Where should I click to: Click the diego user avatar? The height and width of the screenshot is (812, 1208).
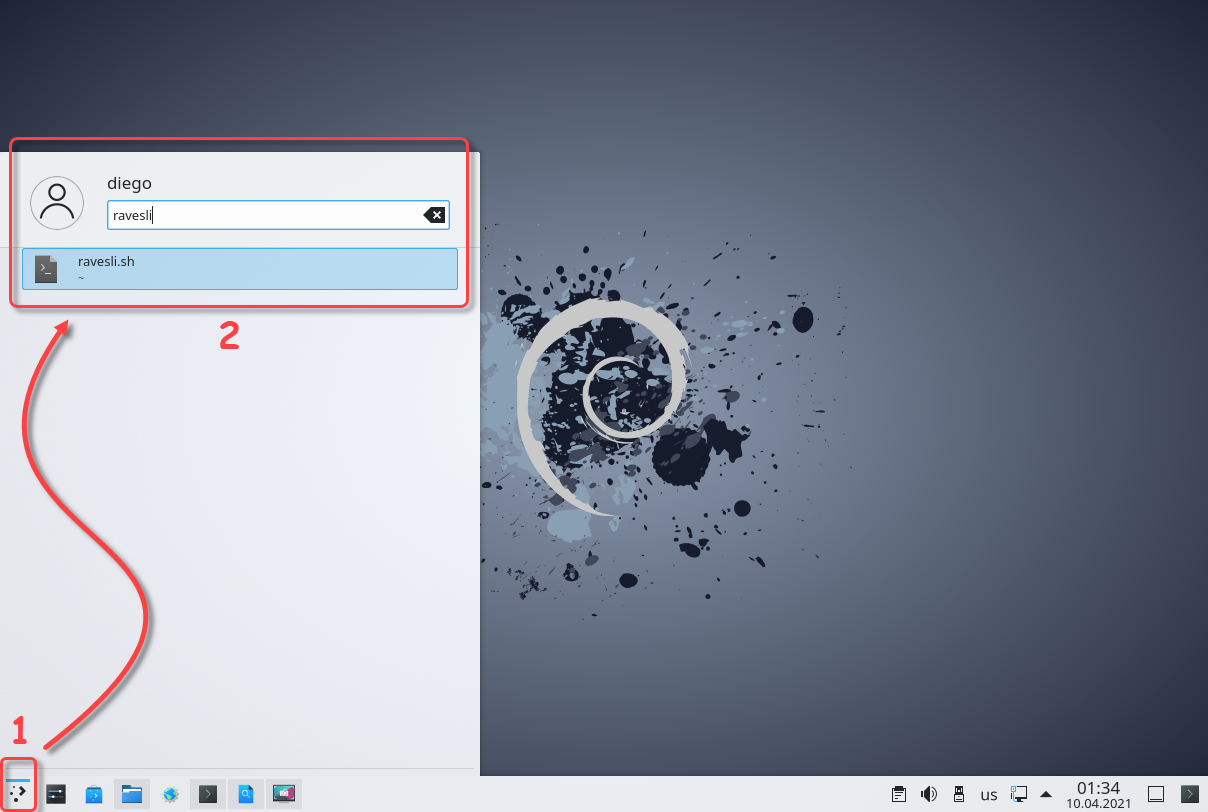[x=57, y=203]
